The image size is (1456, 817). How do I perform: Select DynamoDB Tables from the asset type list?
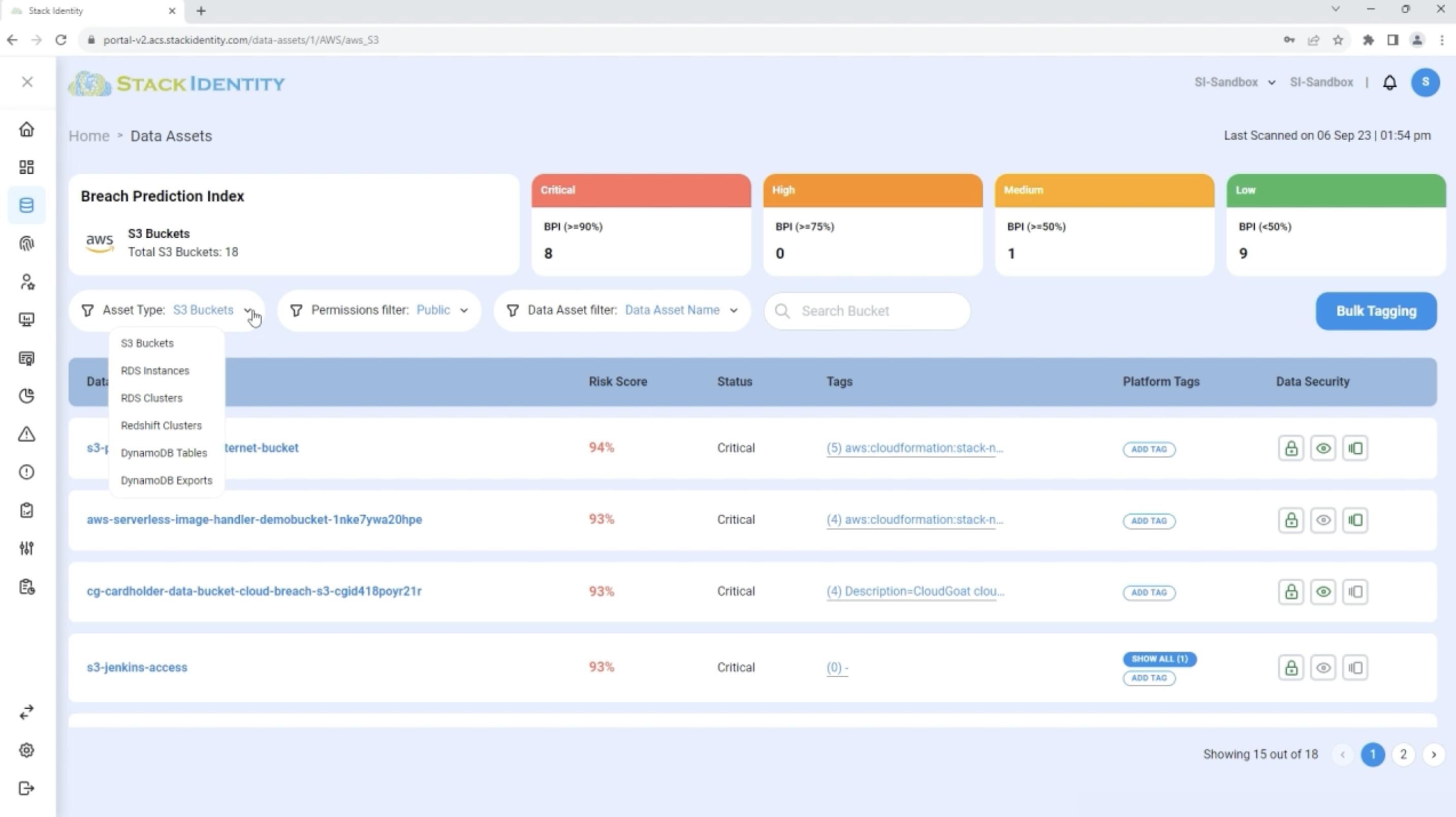pyautogui.click(x=164, y=453)
